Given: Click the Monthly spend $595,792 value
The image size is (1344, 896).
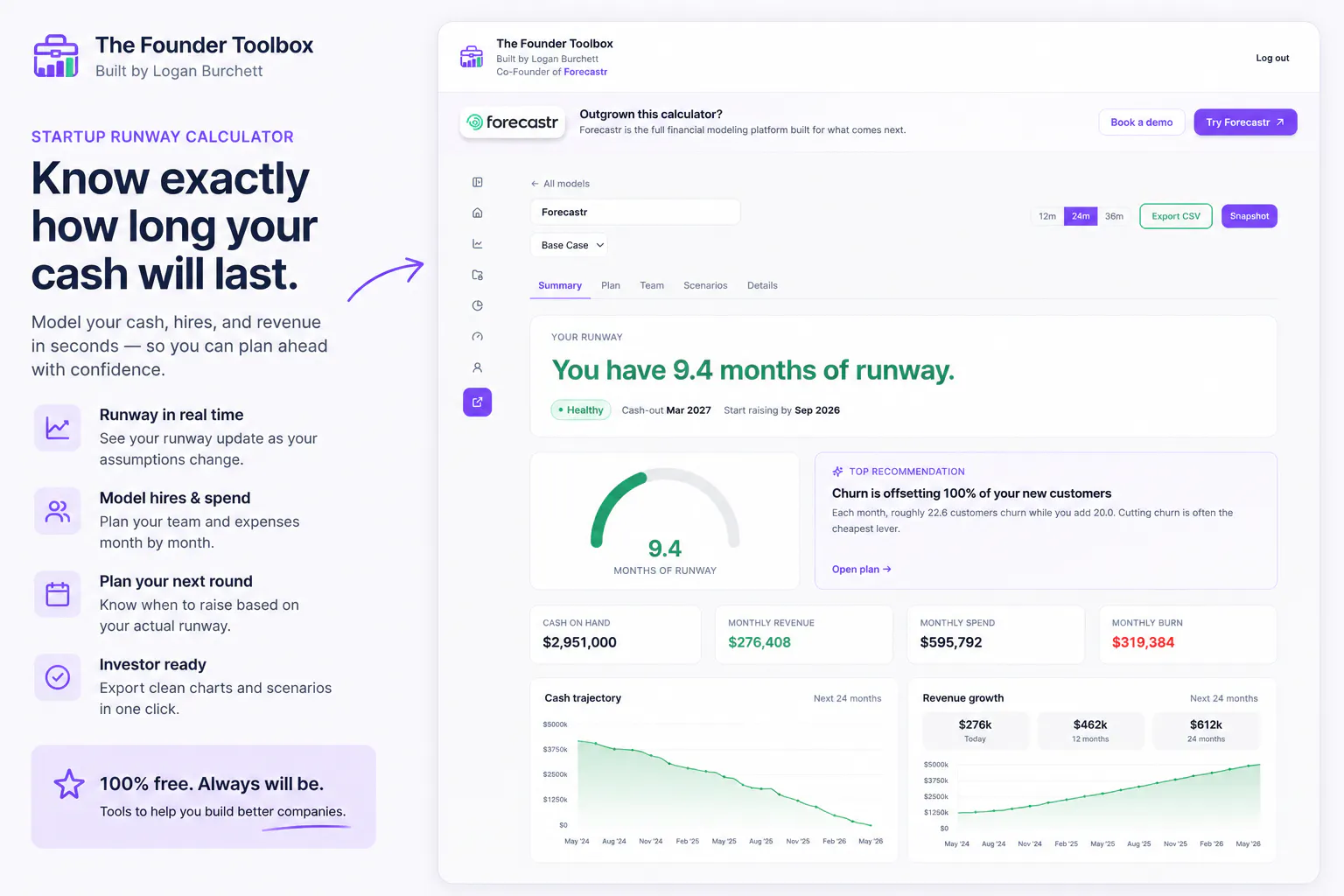Looking at the screenshot, I should [x=951, y=642].
